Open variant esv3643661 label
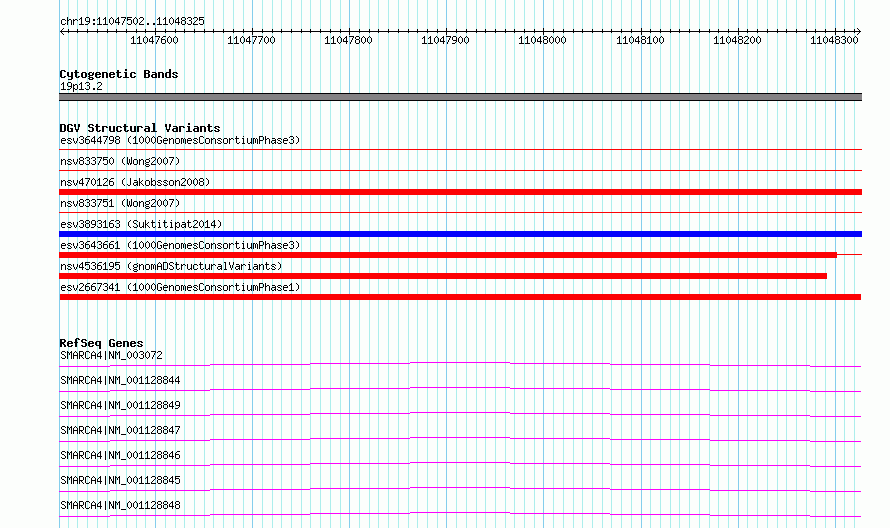Screen dimensions: 890x528 click(180, 245)
